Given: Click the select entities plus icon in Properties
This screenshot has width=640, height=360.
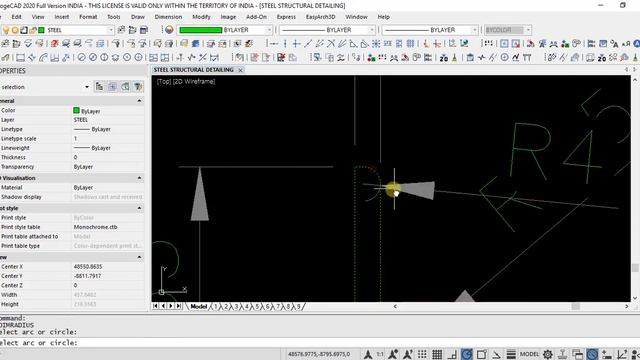Looking at the screenshot, I should pos(112,87).
